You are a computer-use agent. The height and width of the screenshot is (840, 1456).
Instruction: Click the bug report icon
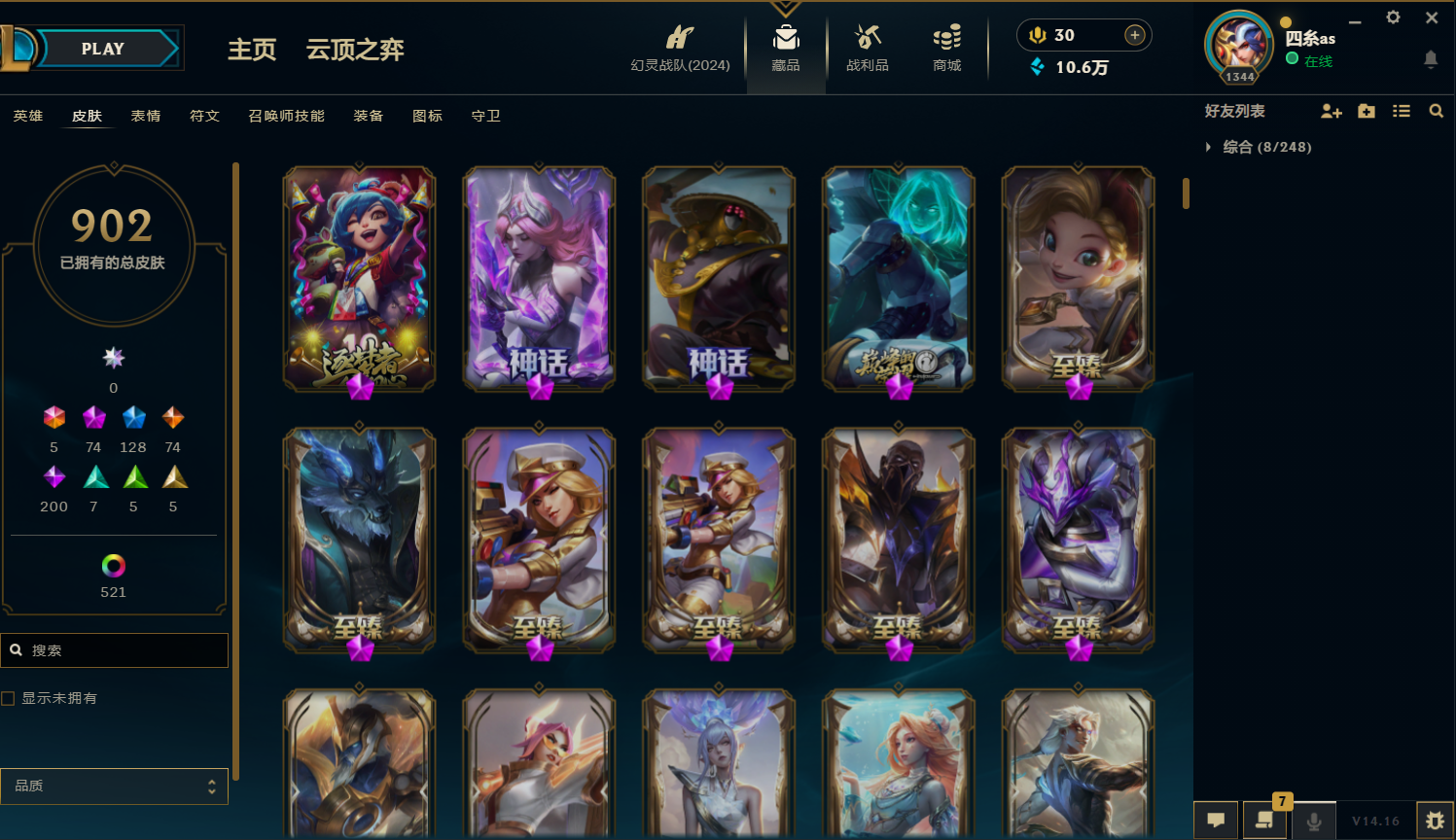[x=1435, y=821]
